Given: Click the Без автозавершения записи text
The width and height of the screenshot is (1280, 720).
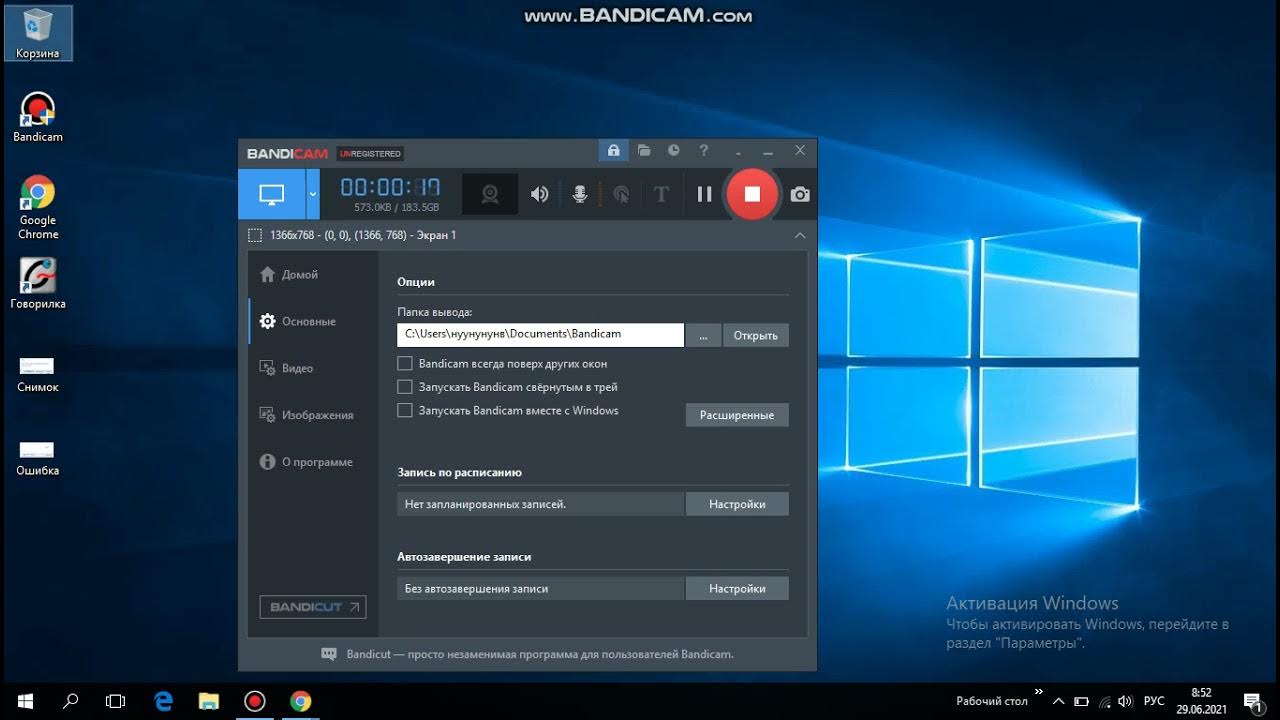Looking at the screenshot, I should click(476, 589).
